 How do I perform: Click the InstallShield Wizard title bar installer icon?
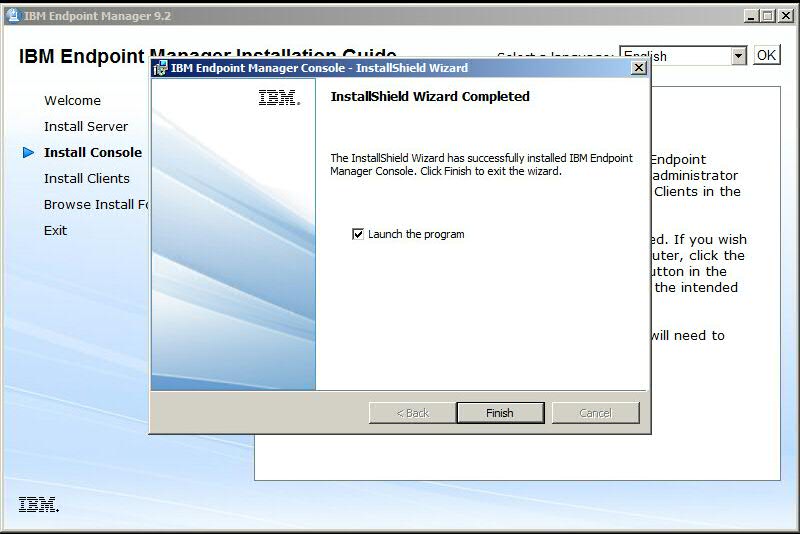(x=161, y=68)
